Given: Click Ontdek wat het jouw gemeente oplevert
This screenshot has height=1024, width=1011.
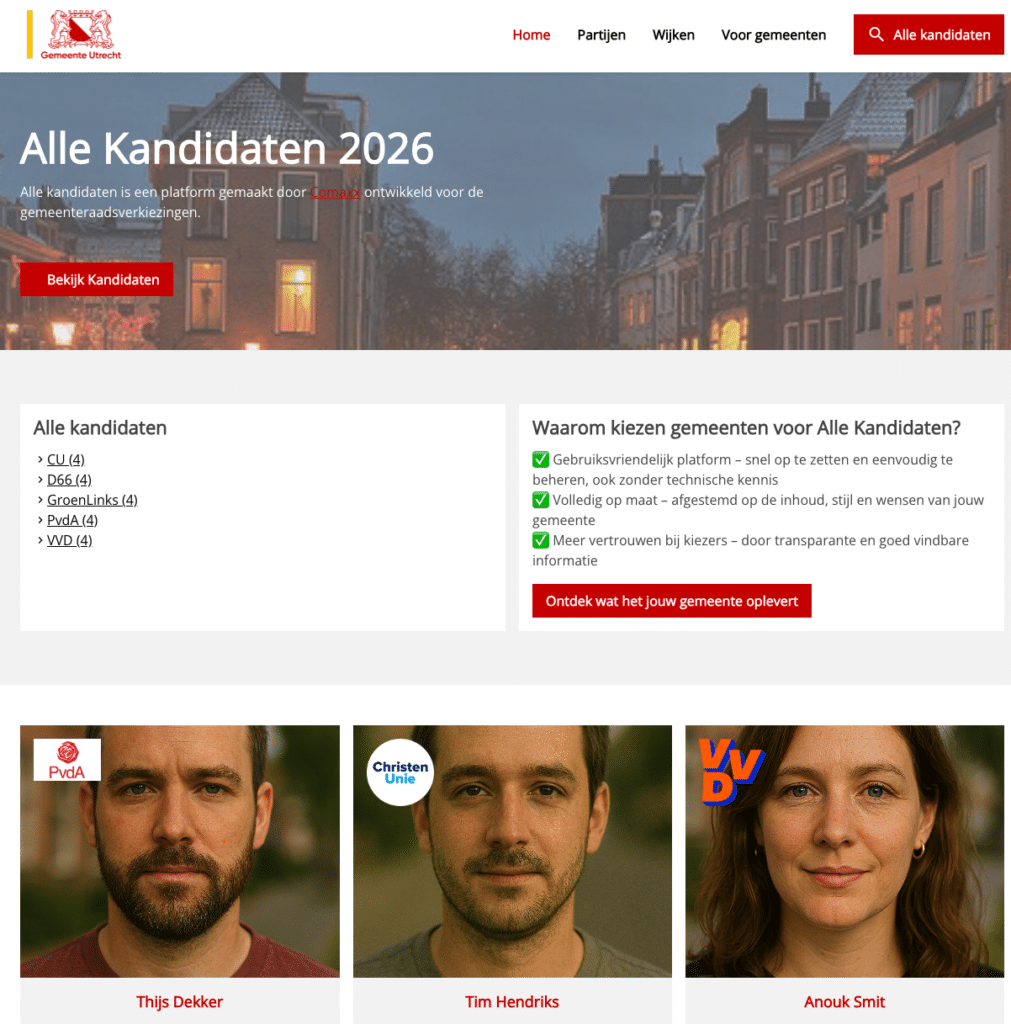Looking at the screenshot, I should 671,601.
